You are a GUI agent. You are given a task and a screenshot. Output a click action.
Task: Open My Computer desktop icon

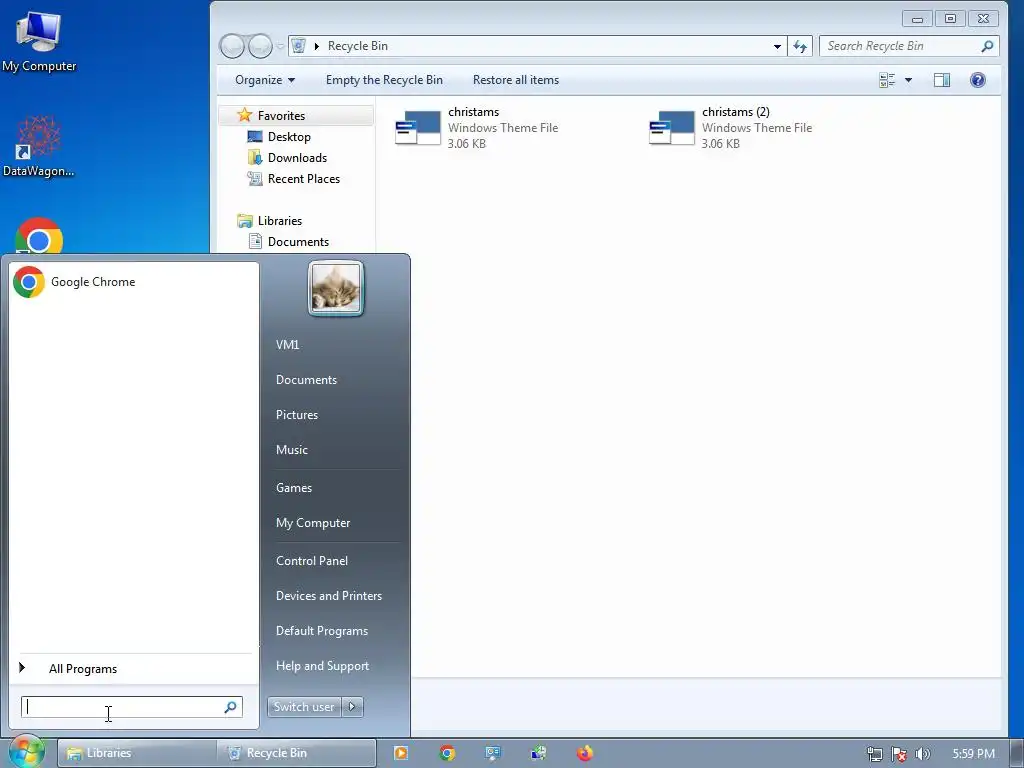[x=39, y=41]
